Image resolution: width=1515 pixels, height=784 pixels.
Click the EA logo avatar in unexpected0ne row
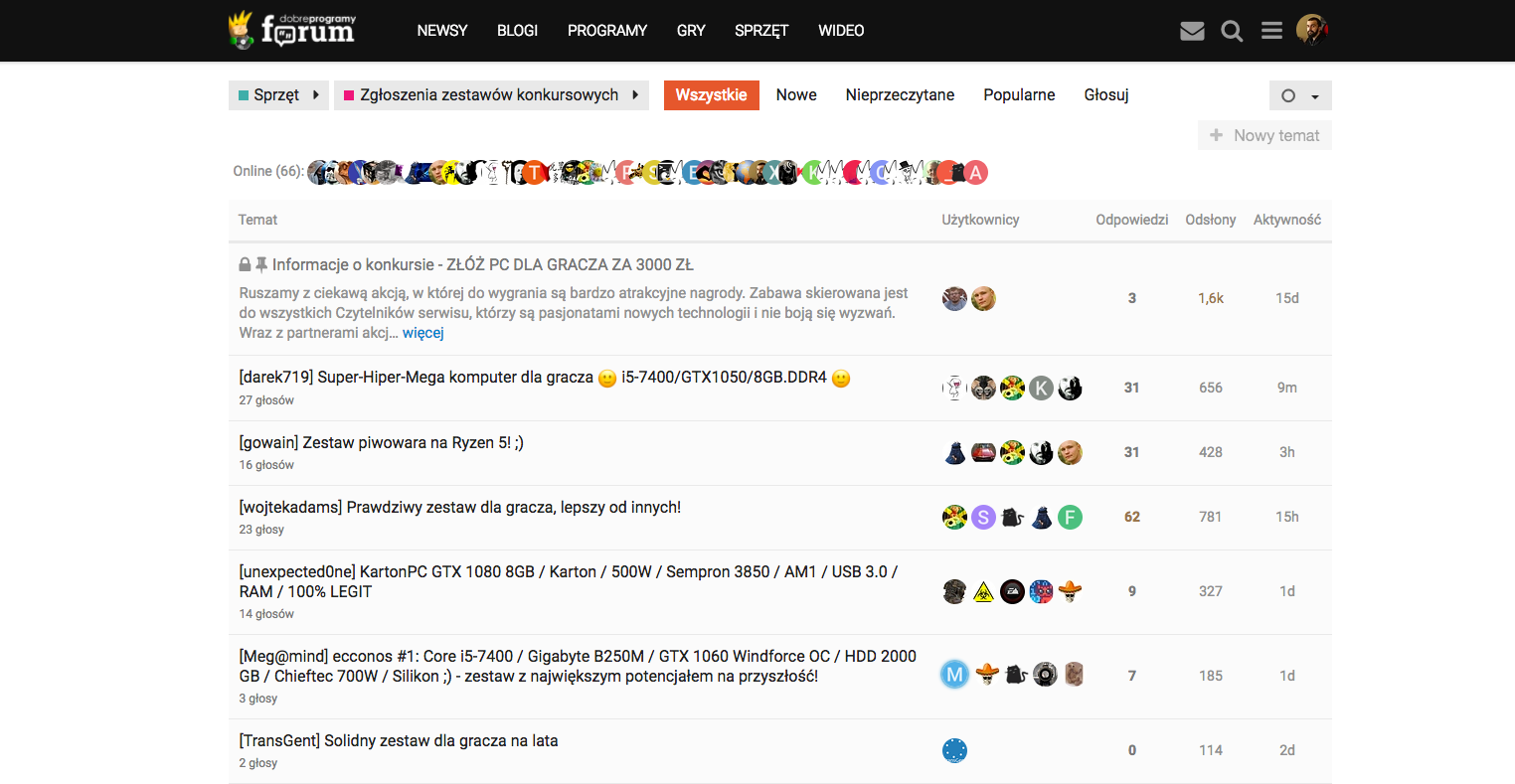coord(1012,591)
